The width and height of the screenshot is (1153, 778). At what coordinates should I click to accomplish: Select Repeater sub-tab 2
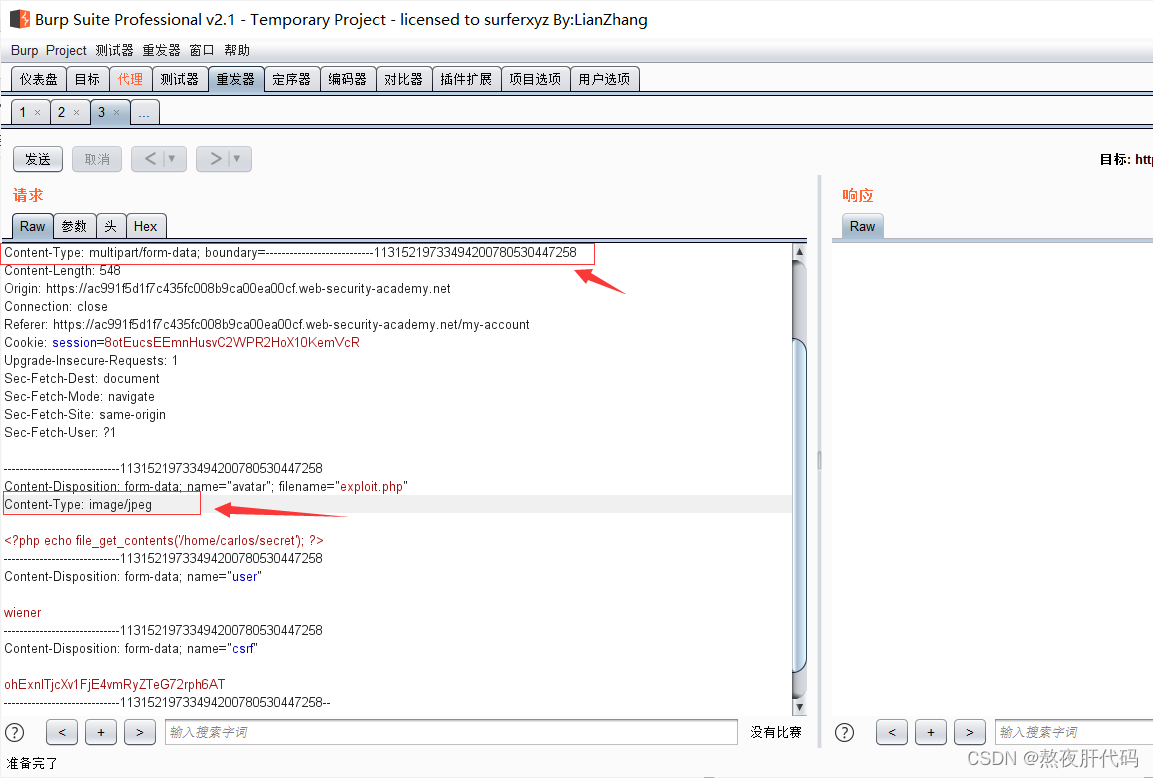pyautogui.click(x=62, y=113)
